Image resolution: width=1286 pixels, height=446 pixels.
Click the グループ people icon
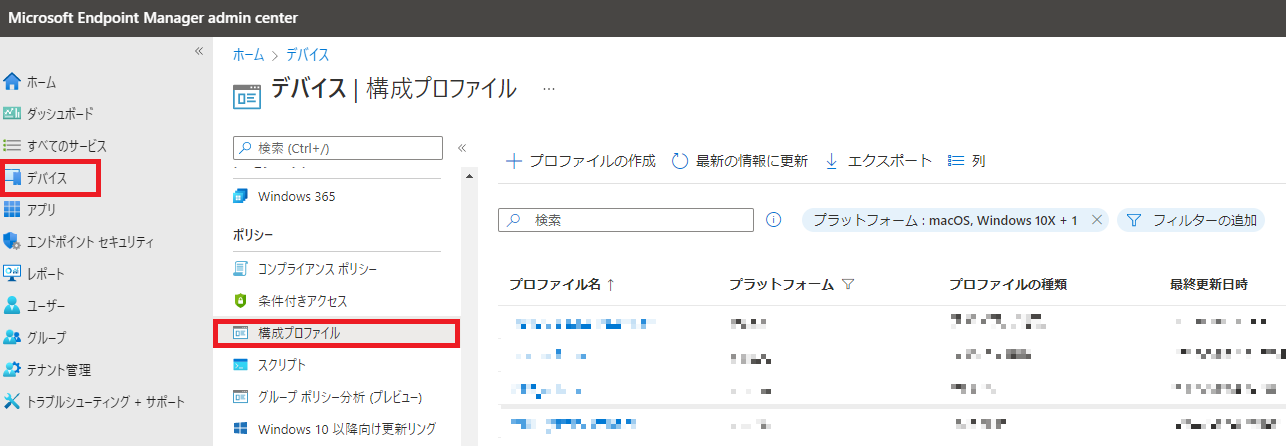(x=12, y=338)
